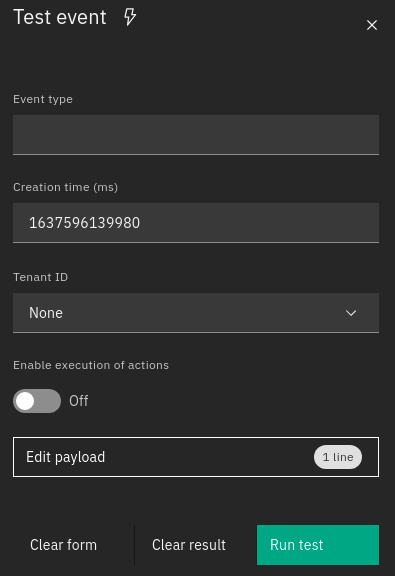The width and height of the screenshot is (395, 576).
Task: Open the Edit payload editor
Action: point(196,457)
